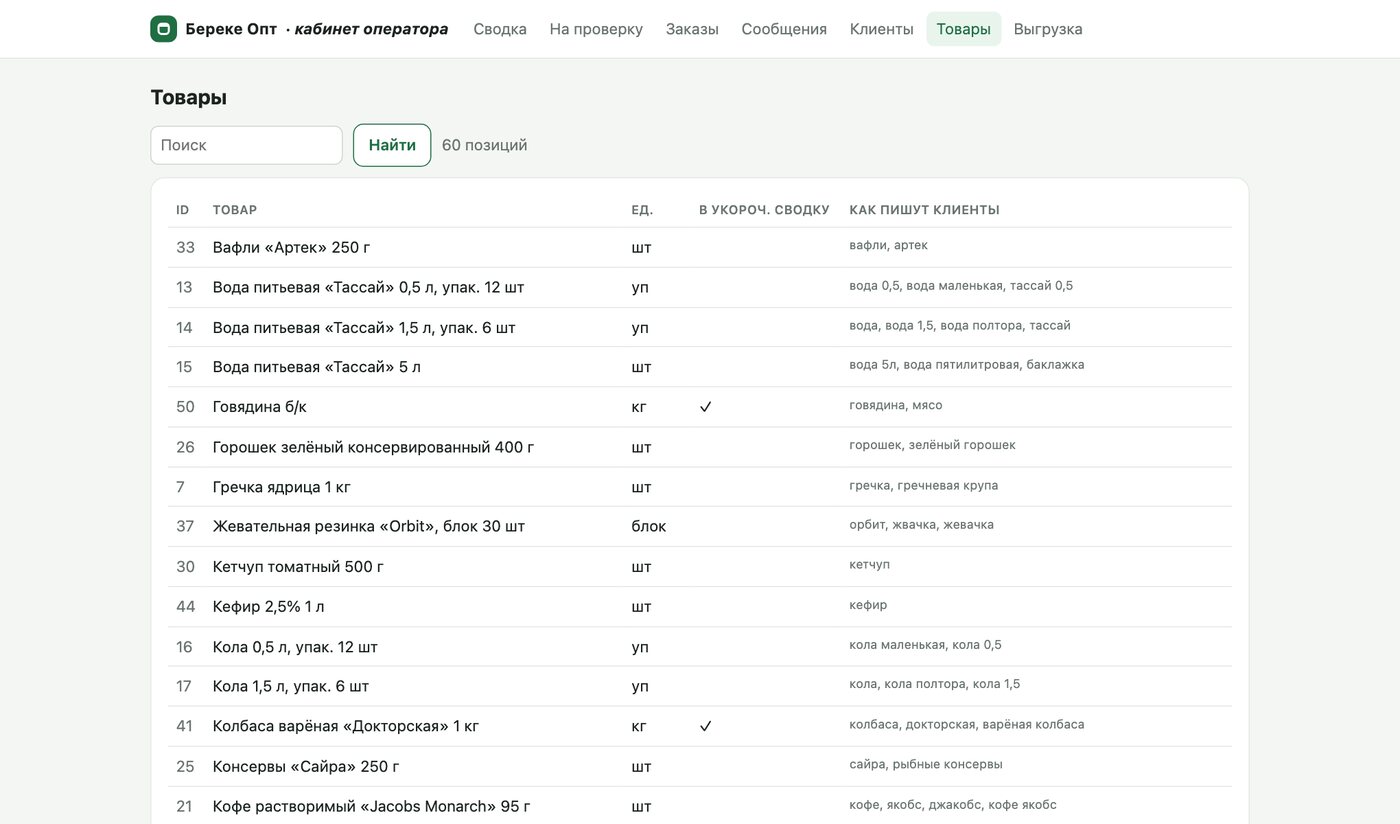Click the Береке Опт brand name
Image resolution: width=1400 pixels, height=824 pixels.
pos(231,29)
